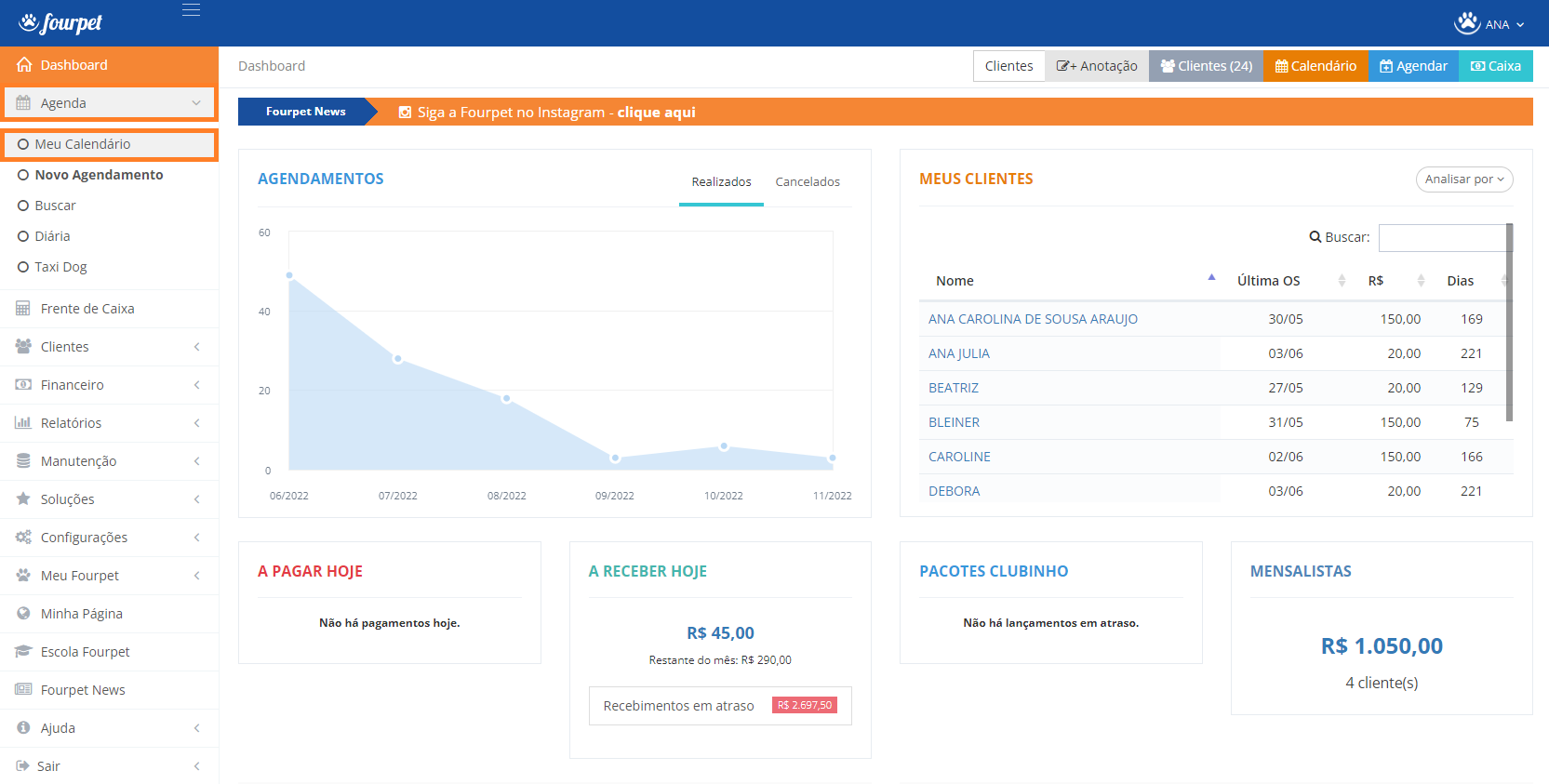Click the Meus Clientes table scrollbar
The image size is (1549, 784).
point(1509,322)
